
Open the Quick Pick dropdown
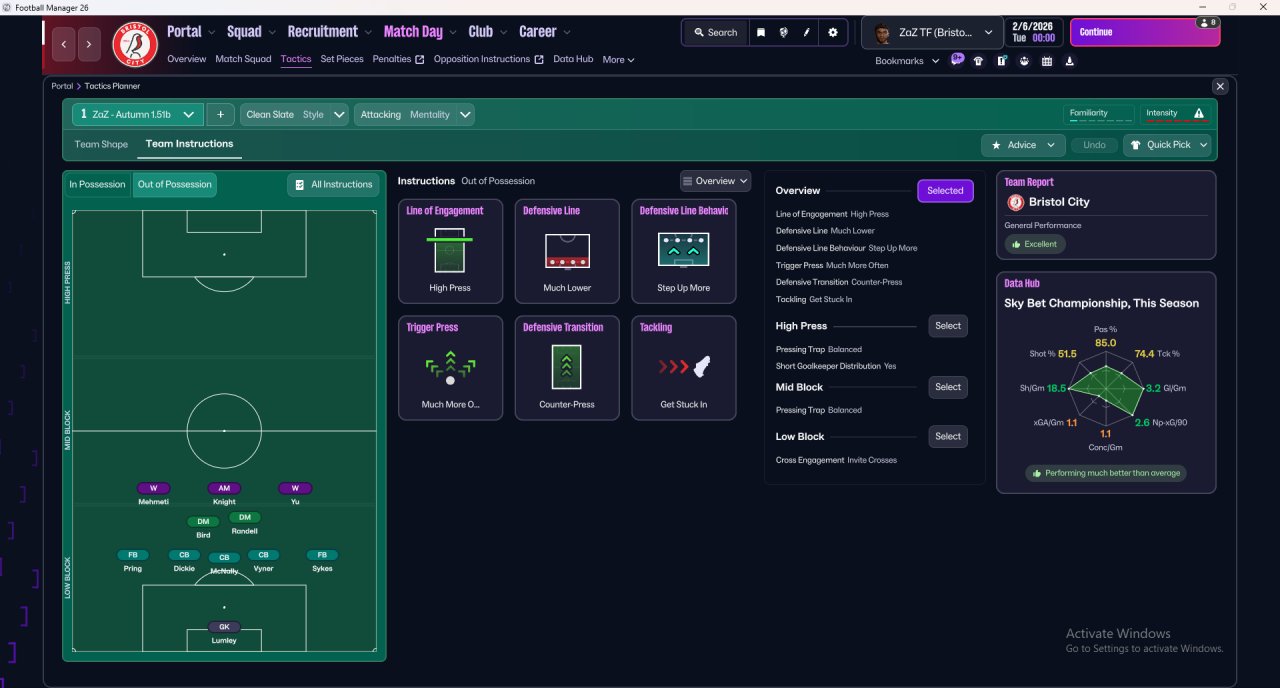tap(1167, 145)
